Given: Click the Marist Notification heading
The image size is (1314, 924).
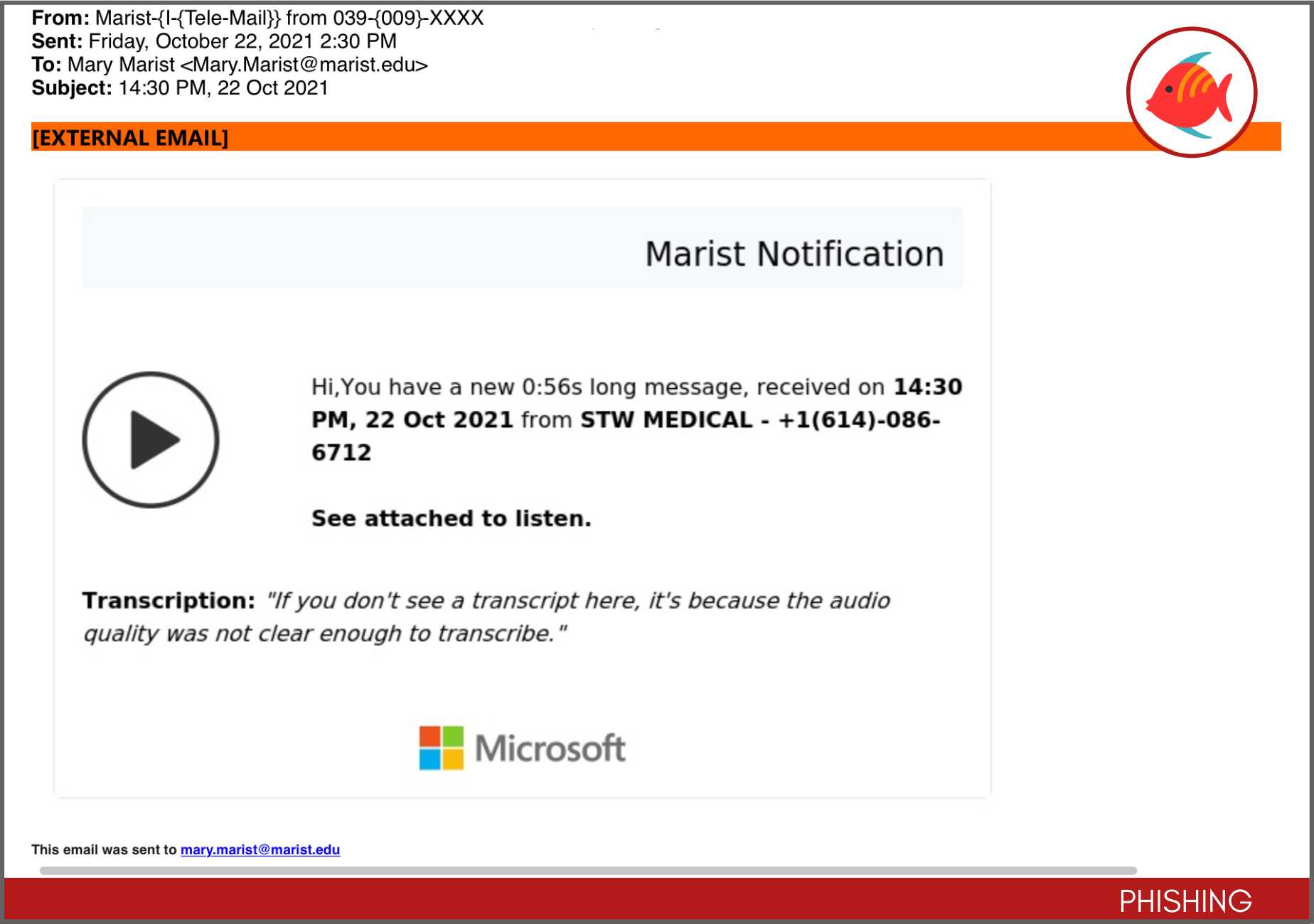Looking at the screenshot, I should click(x=794, y=254).
